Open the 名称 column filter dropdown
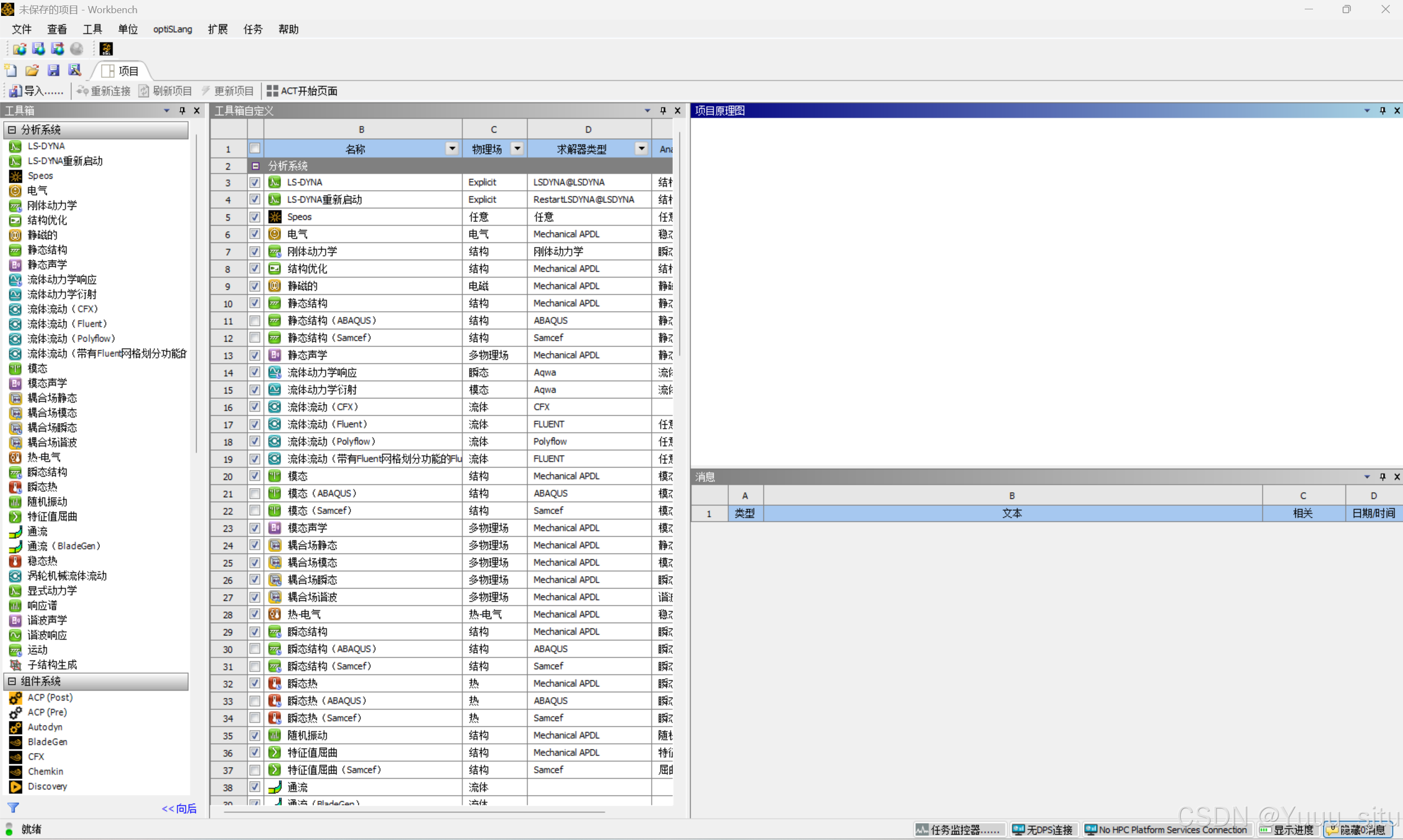 [x=452, y=149]
